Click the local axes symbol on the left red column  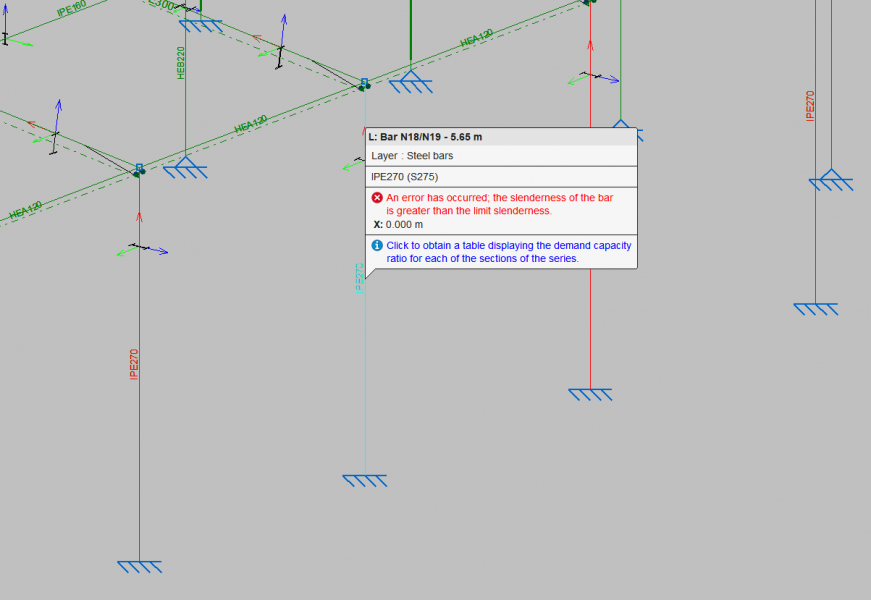click(141, 248)
